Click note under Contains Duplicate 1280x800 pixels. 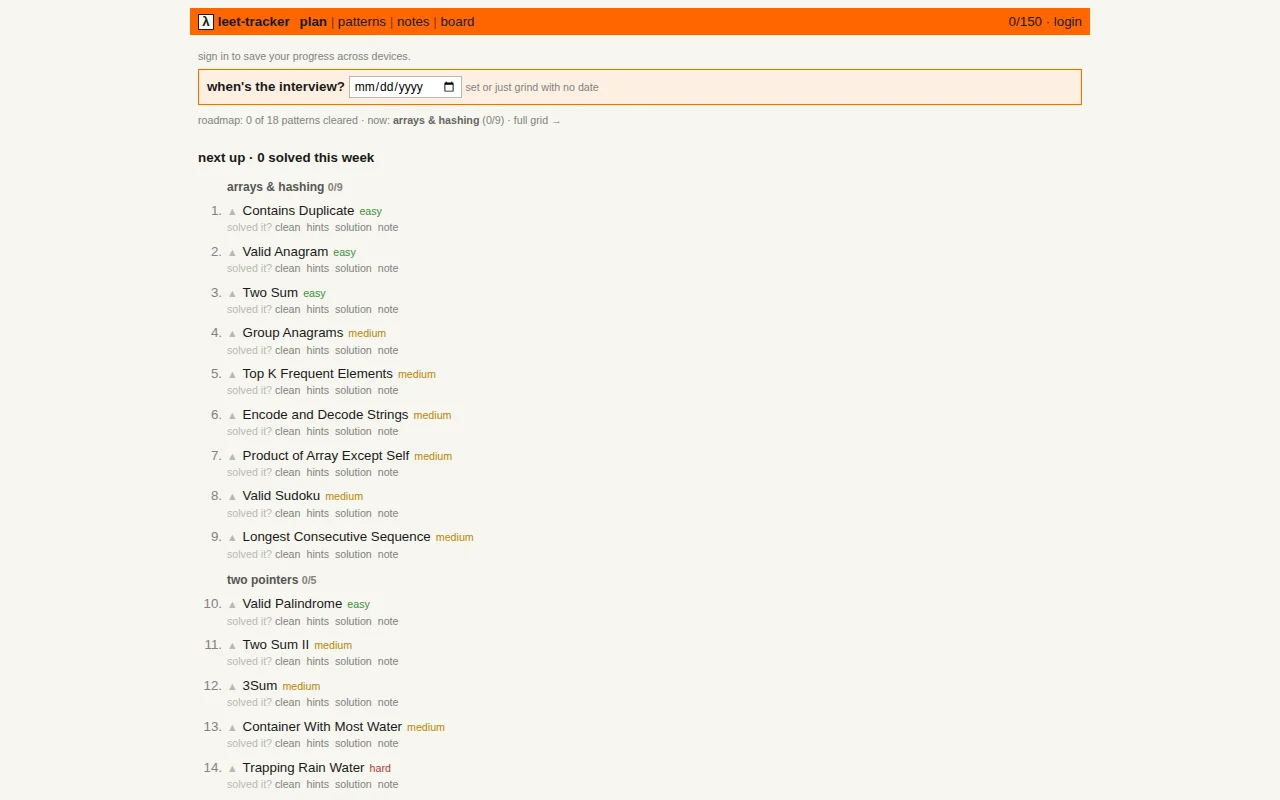click(388, 228)
